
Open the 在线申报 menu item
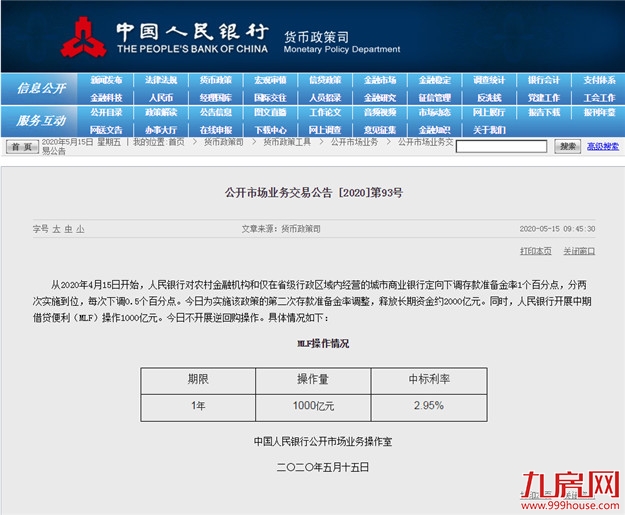pyautogui.click(x=216, y=130)
